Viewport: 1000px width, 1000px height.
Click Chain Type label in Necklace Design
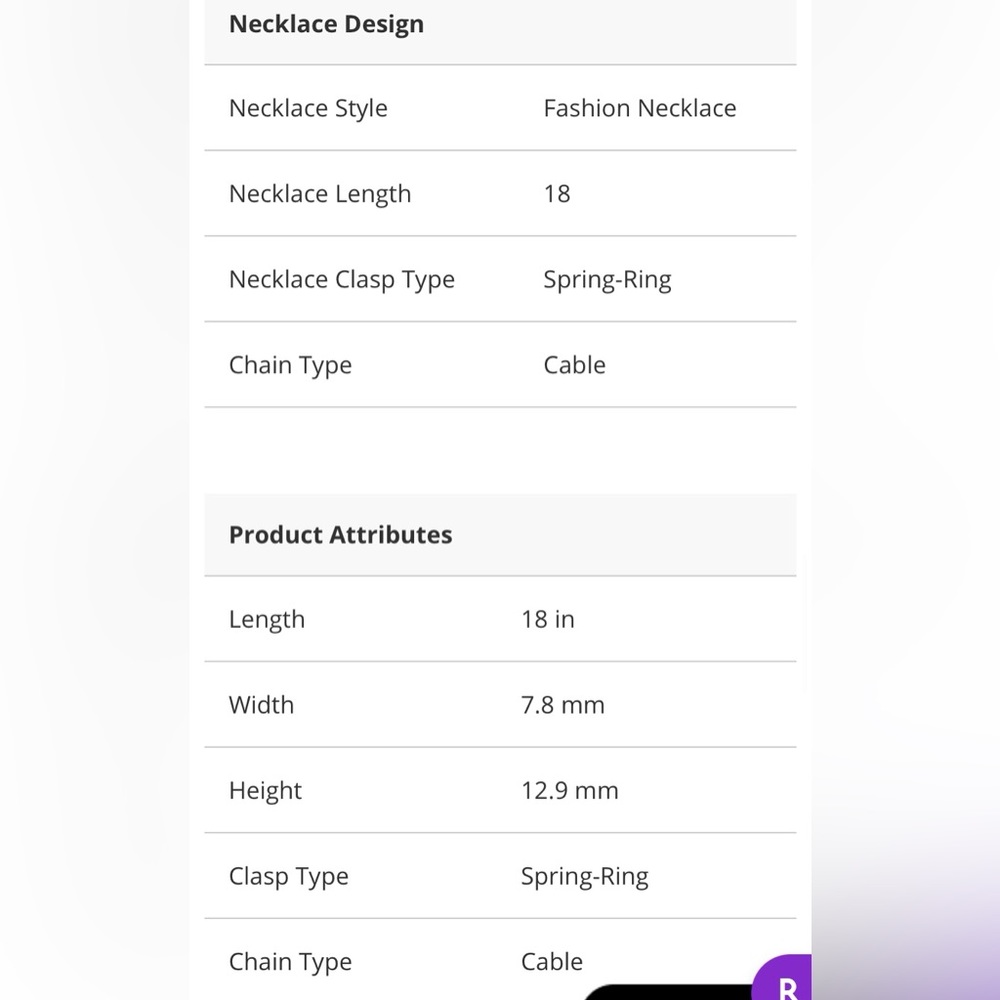click(x=290, y=365)
